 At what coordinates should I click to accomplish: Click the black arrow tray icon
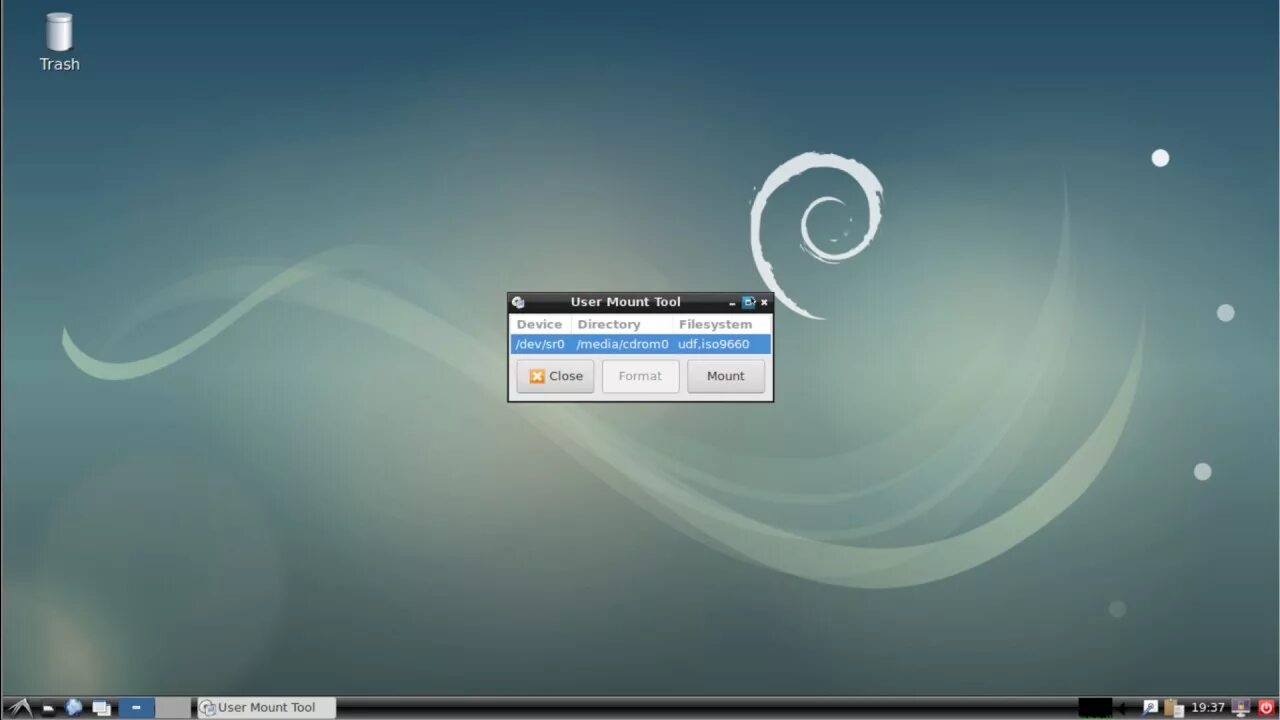click(x=1123, y=708)
